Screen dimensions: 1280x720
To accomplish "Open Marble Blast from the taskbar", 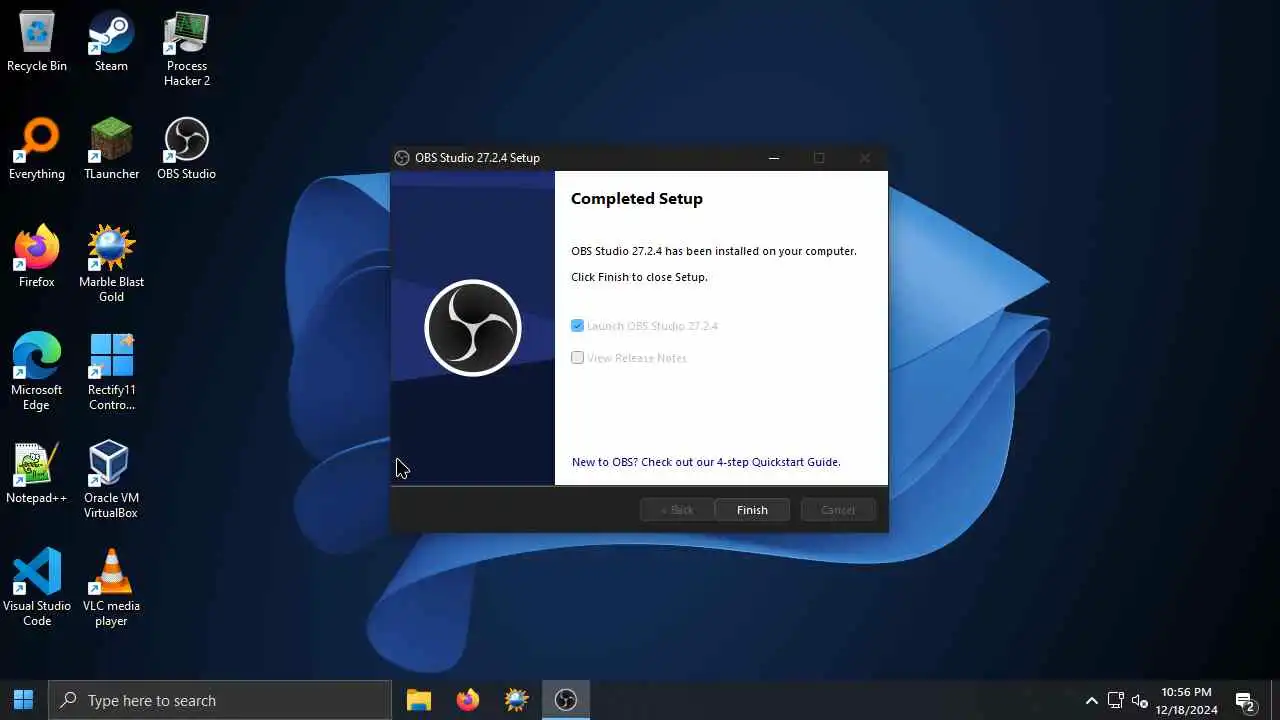I will [x=516, y=700].
